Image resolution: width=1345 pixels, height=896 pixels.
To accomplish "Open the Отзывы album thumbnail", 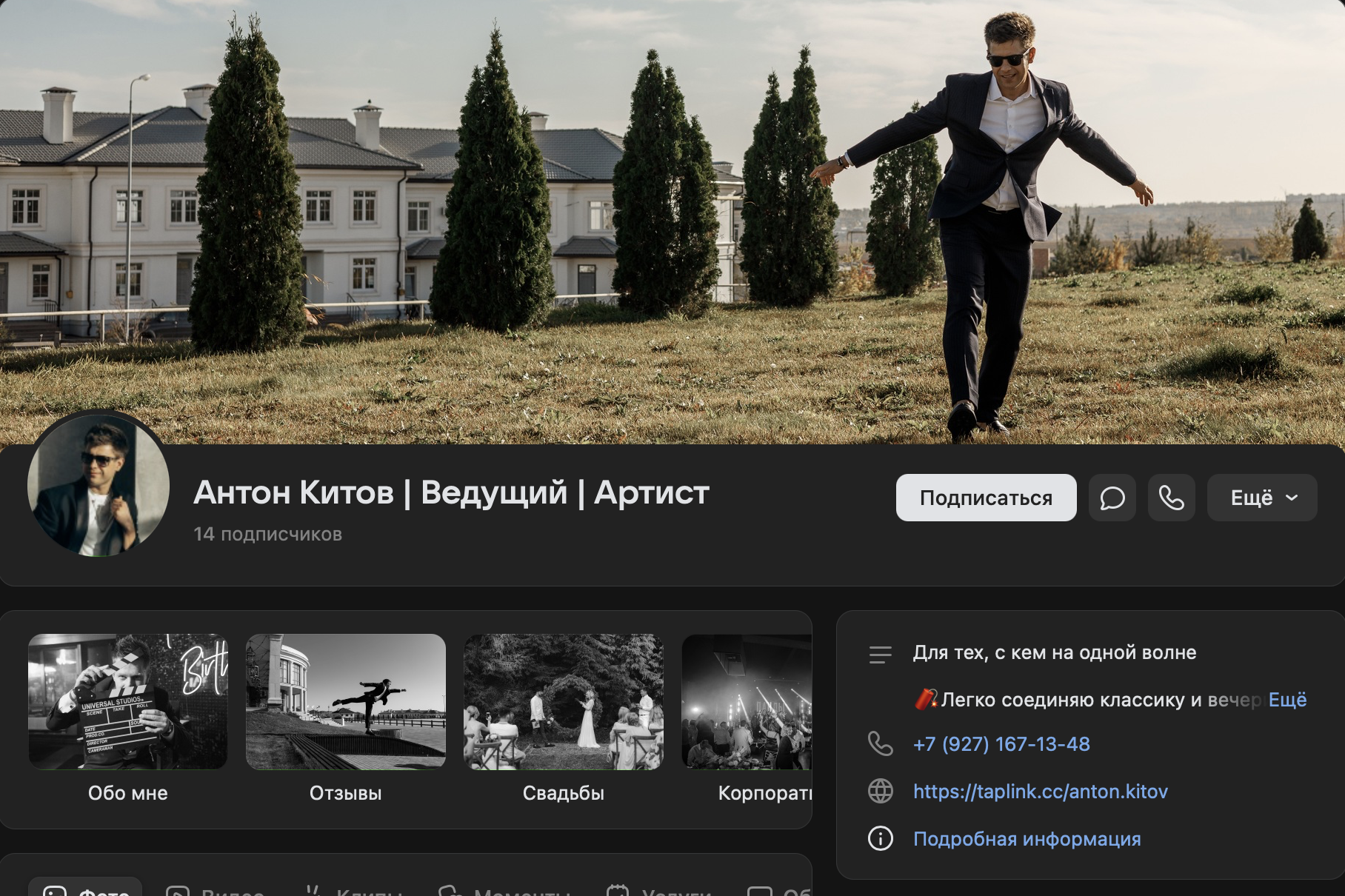I will (346, 701).
